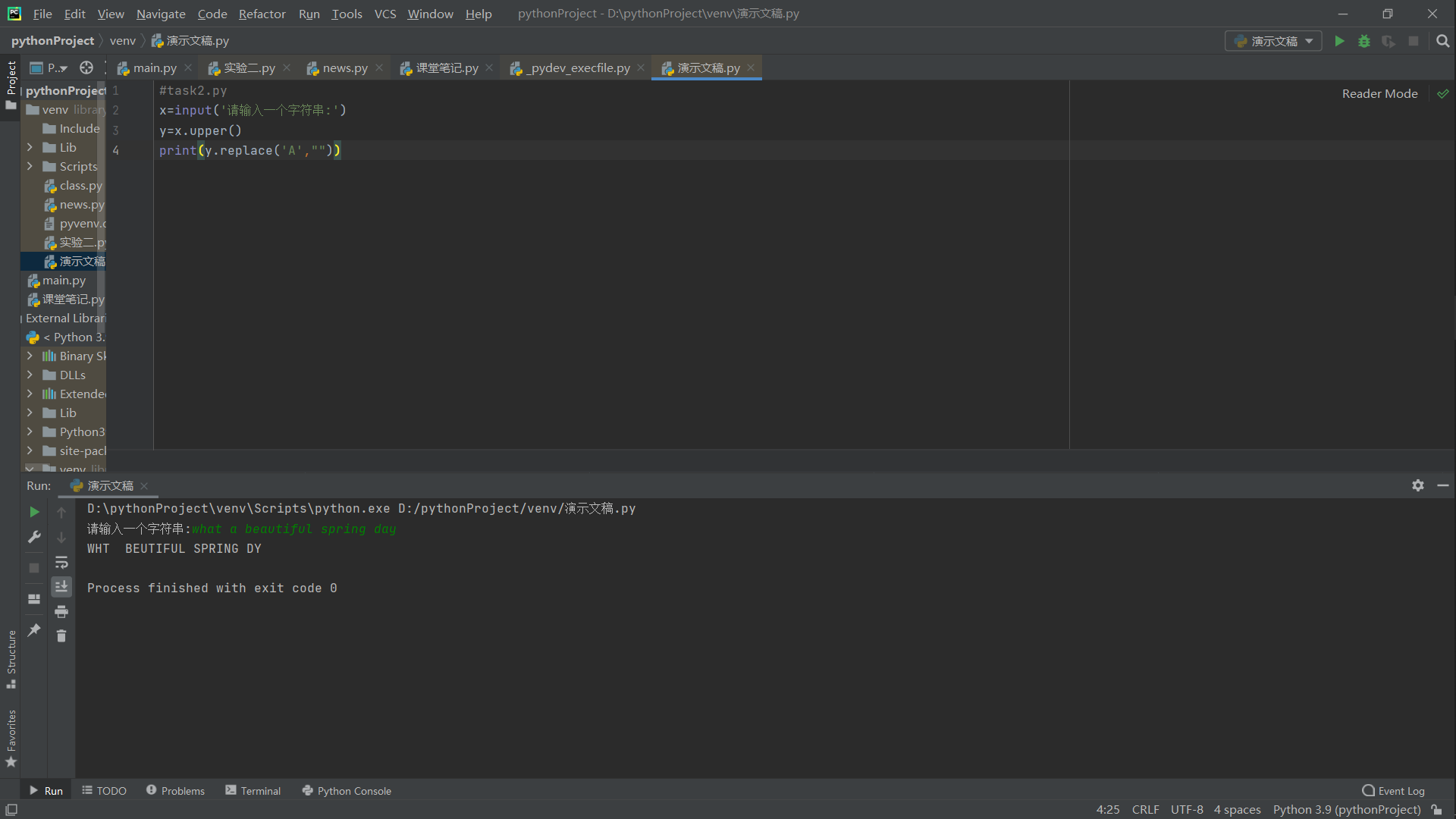Expand the DLLs folder node
This screenshot has width=1456, height=819.
click(30, 375)
